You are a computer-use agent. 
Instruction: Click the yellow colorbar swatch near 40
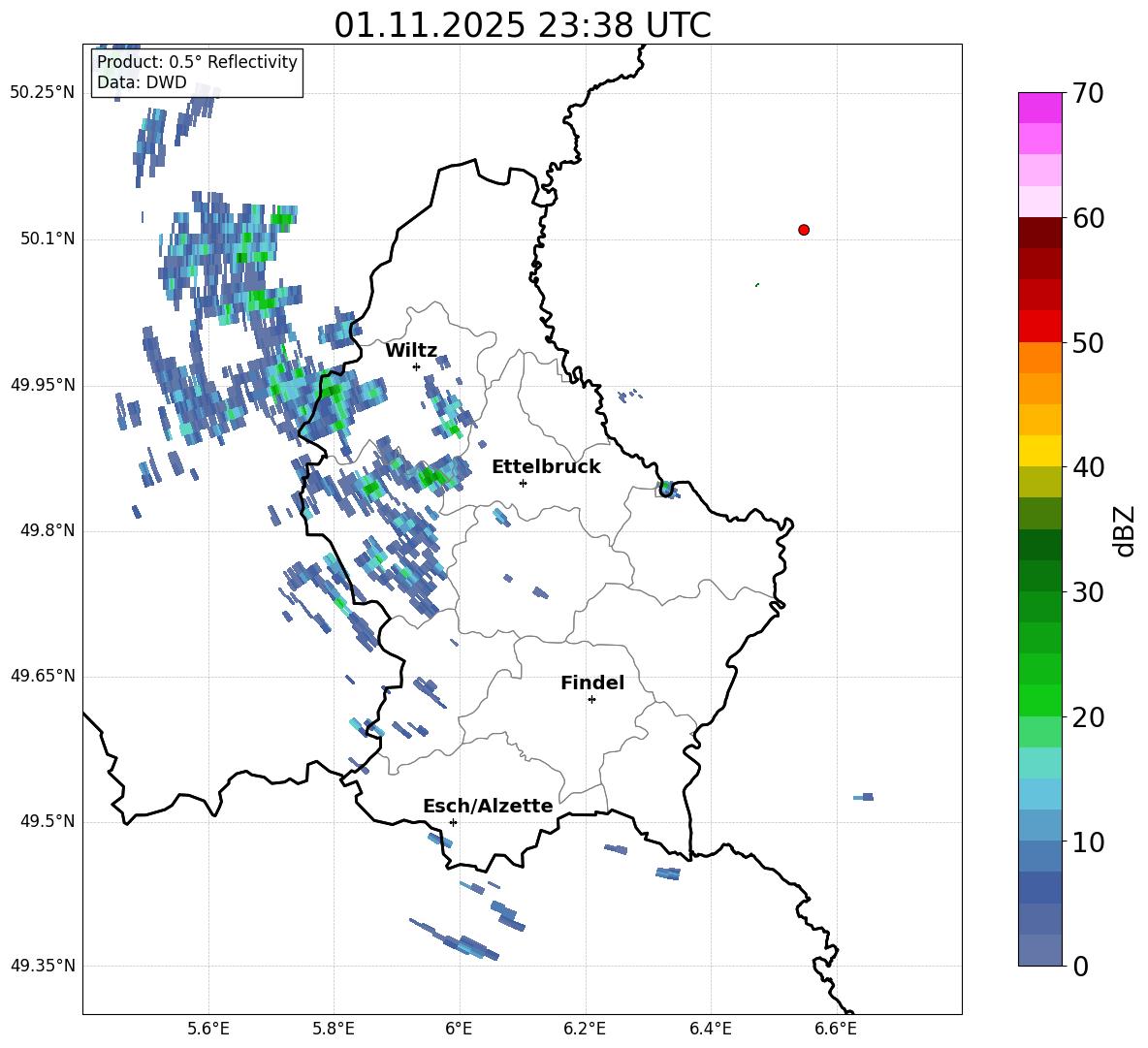tap(1039, 451)
